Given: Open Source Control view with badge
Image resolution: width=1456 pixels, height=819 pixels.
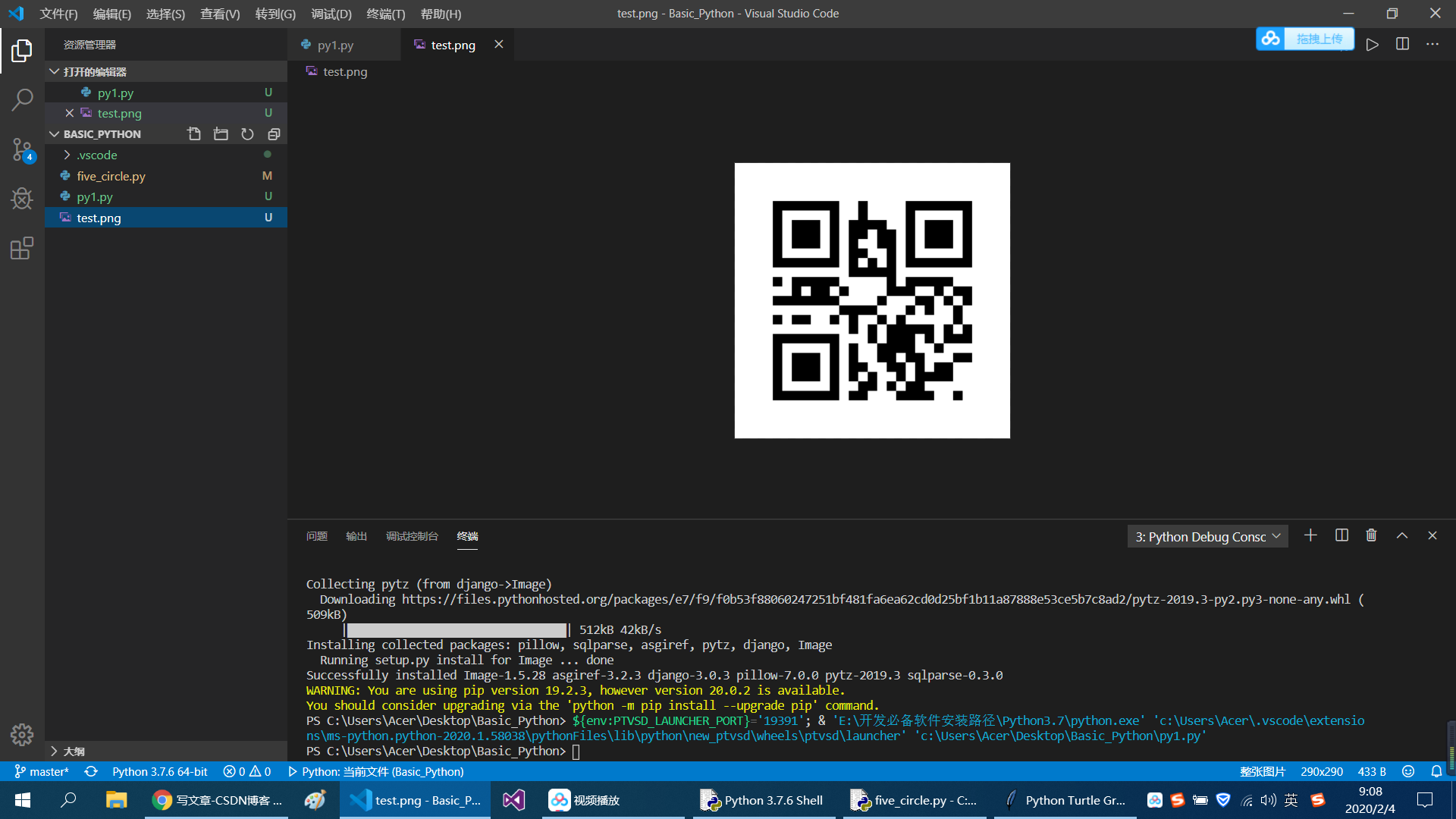Looking at the screenshot, I should [x=22, y=149].
